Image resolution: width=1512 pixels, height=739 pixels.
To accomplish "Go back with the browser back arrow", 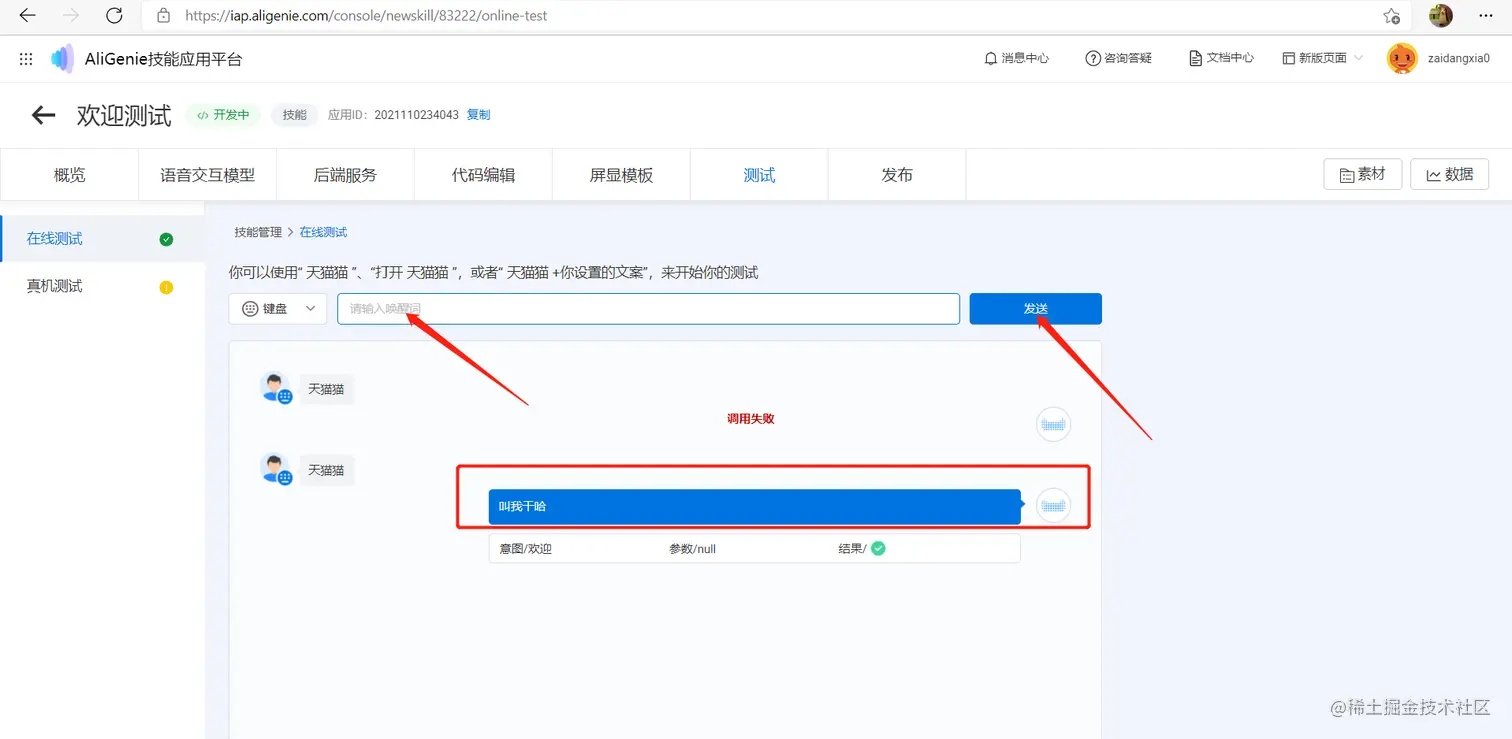I will [28, 16].
